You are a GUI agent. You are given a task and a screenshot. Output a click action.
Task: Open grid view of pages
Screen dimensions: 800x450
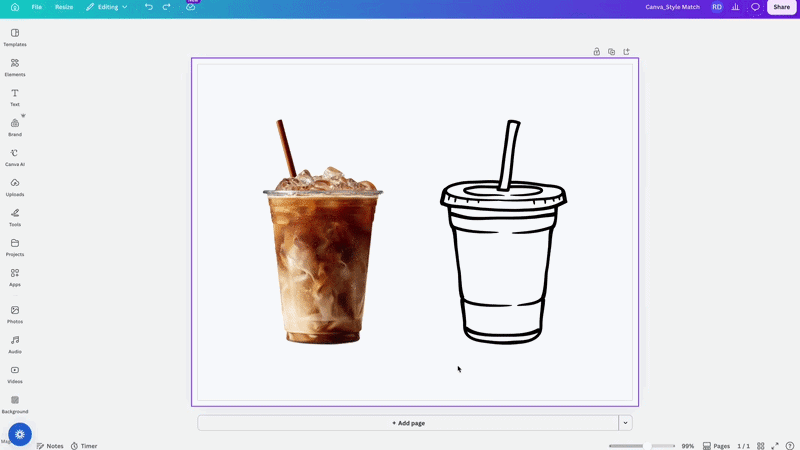click(761, 446)
